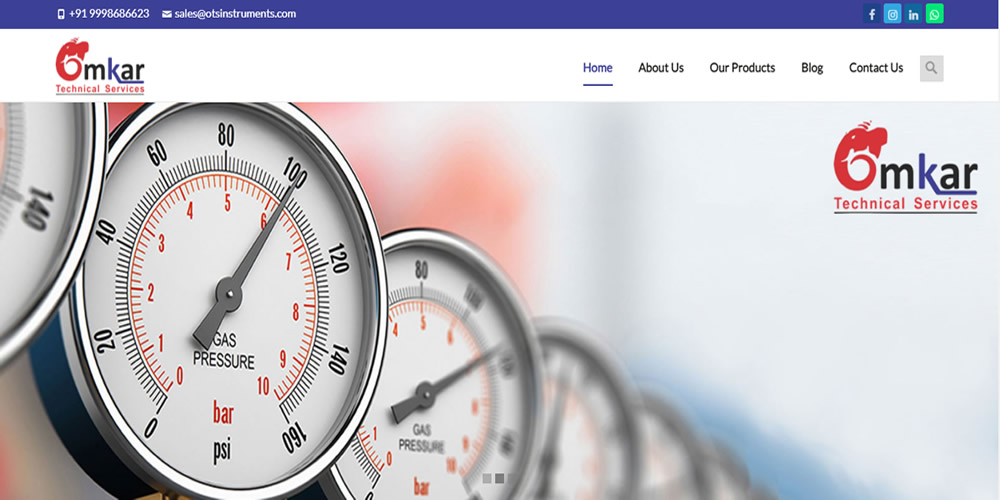Click the pressure gauge hero banner image
This screenshot has width=1000, height=500.
500,301
